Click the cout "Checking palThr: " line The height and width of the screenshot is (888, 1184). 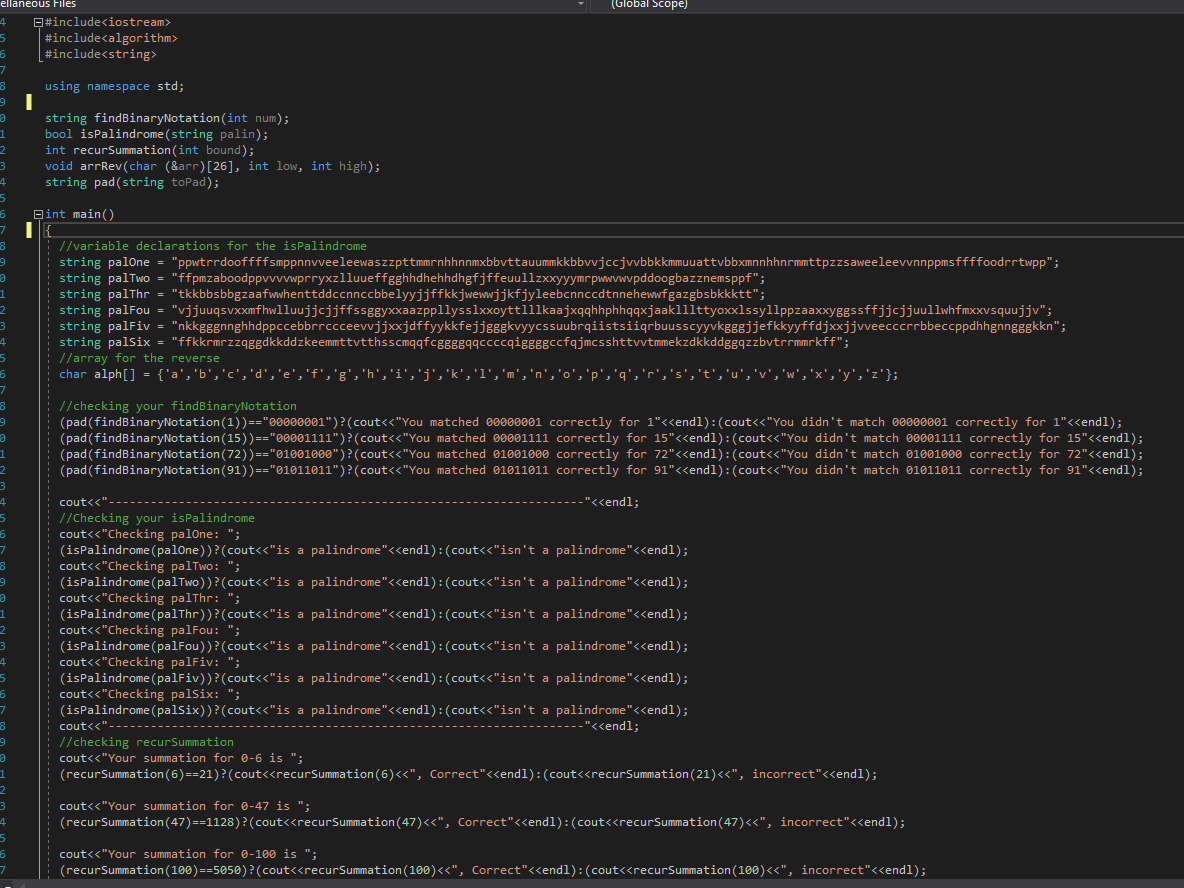pyautogui.click(x=150, y=598)
